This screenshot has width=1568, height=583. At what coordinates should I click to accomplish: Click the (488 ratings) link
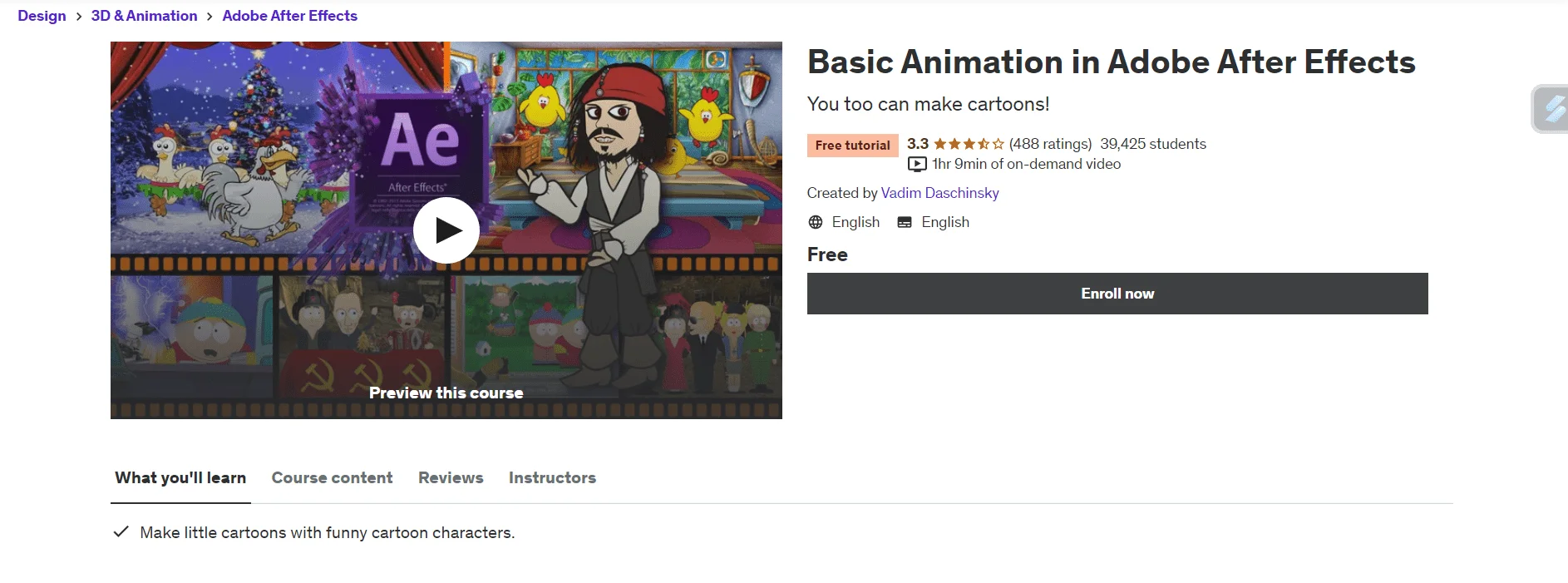(x=1050, y=144)
